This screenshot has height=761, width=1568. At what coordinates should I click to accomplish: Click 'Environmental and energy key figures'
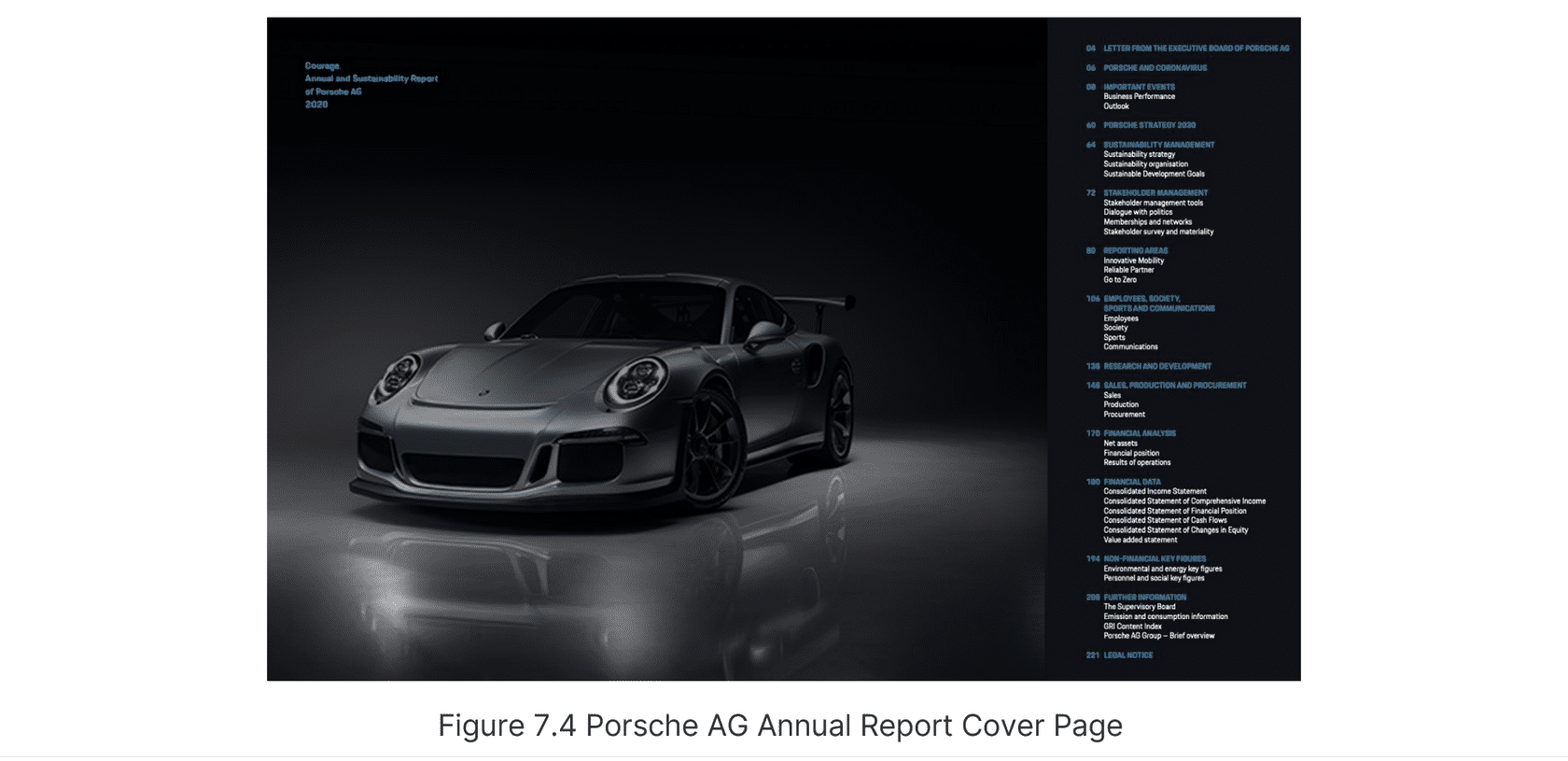click(x=1163, y=569)
